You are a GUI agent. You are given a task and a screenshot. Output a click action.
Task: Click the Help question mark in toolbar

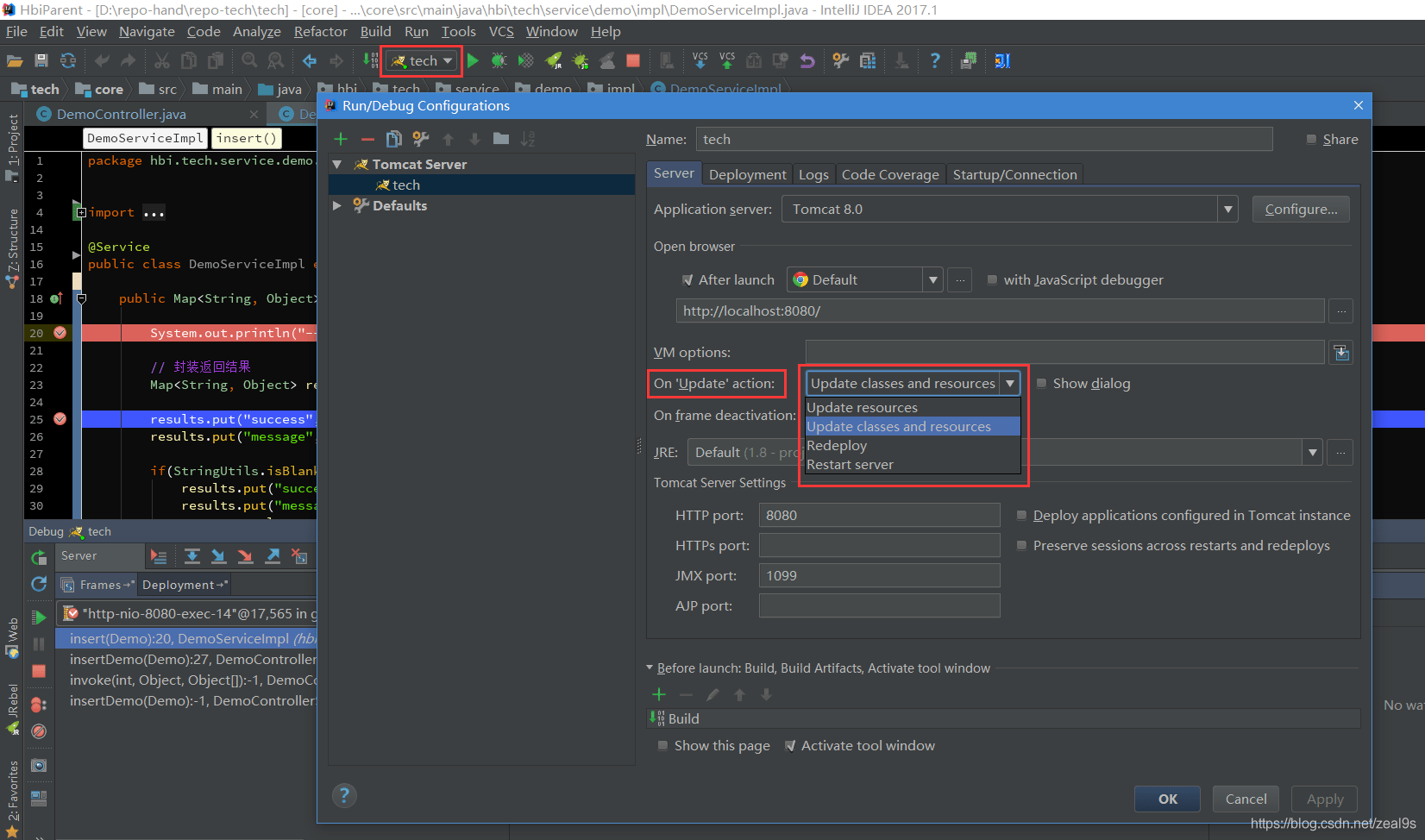935,60
